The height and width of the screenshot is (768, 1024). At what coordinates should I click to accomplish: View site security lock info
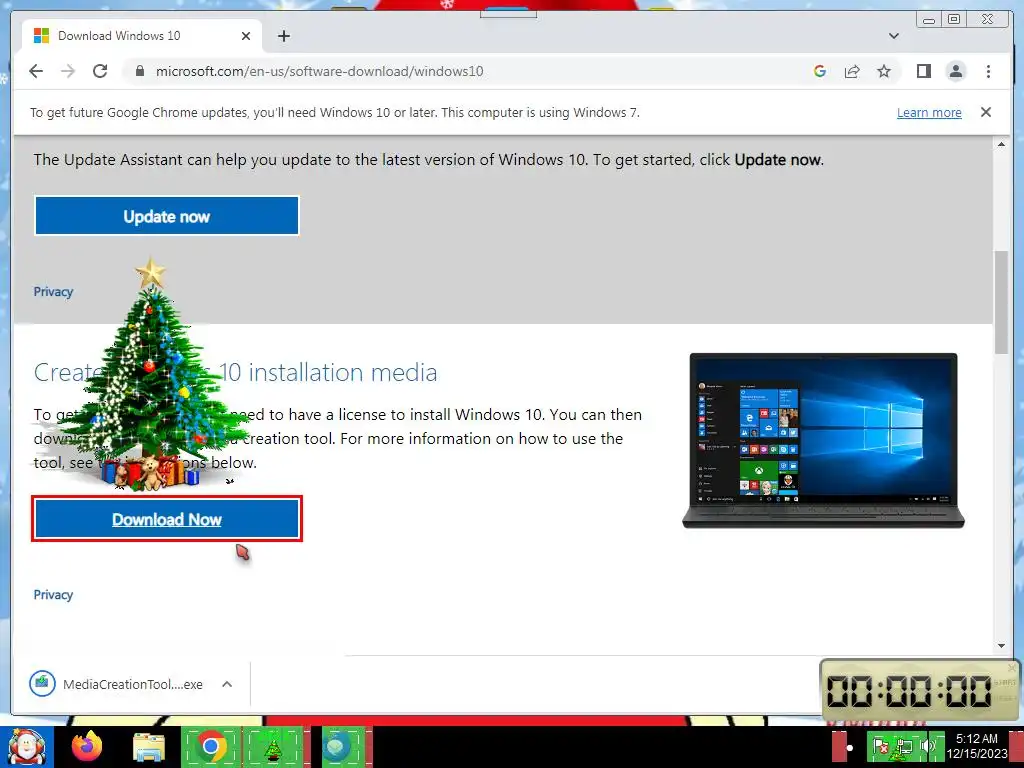click(139, 71)
